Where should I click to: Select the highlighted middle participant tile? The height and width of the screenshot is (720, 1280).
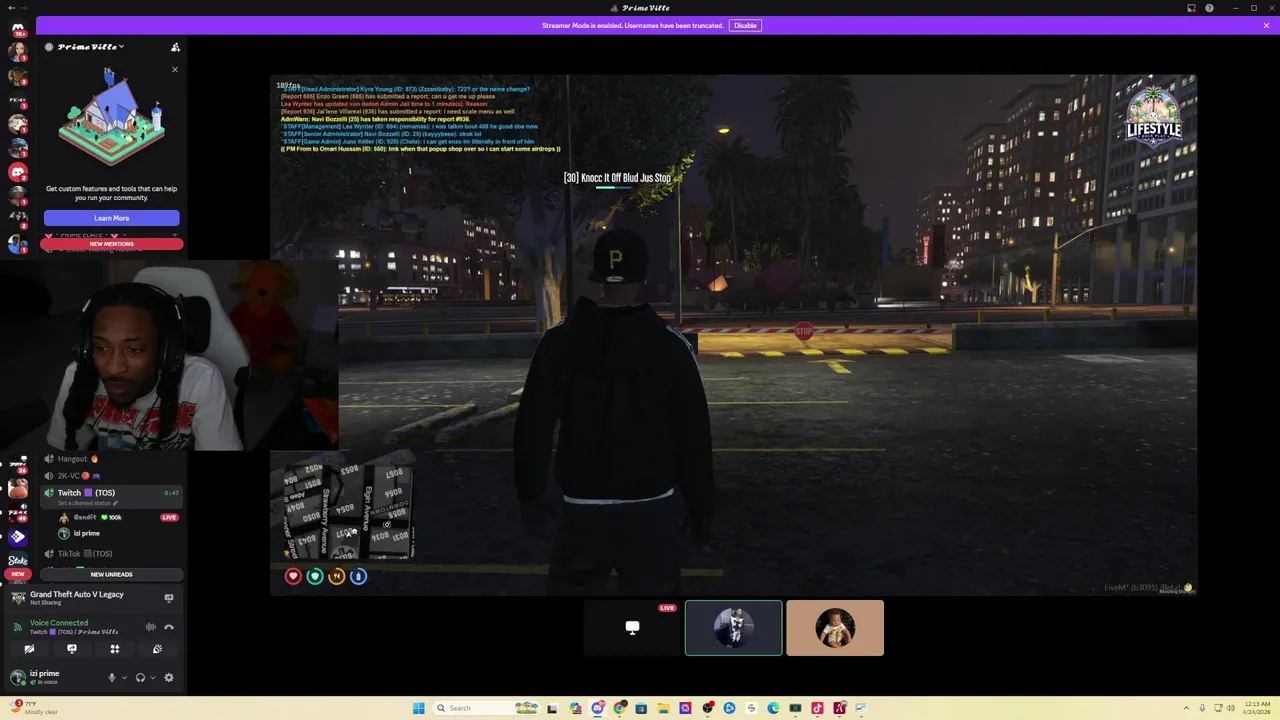pyautogui.click(x=733, y=628)
